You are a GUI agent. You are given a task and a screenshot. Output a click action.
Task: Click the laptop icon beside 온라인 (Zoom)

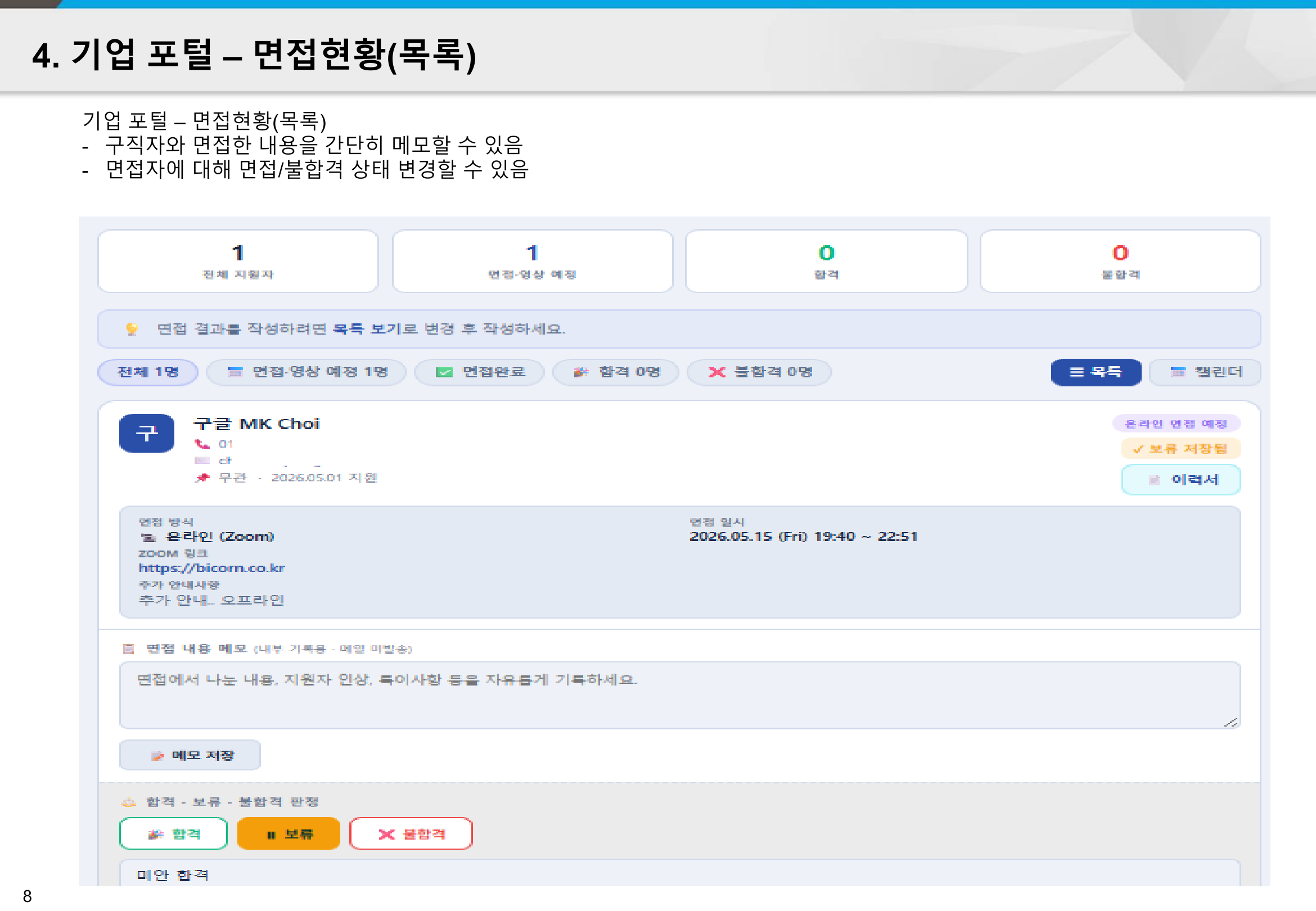(148, 537)
